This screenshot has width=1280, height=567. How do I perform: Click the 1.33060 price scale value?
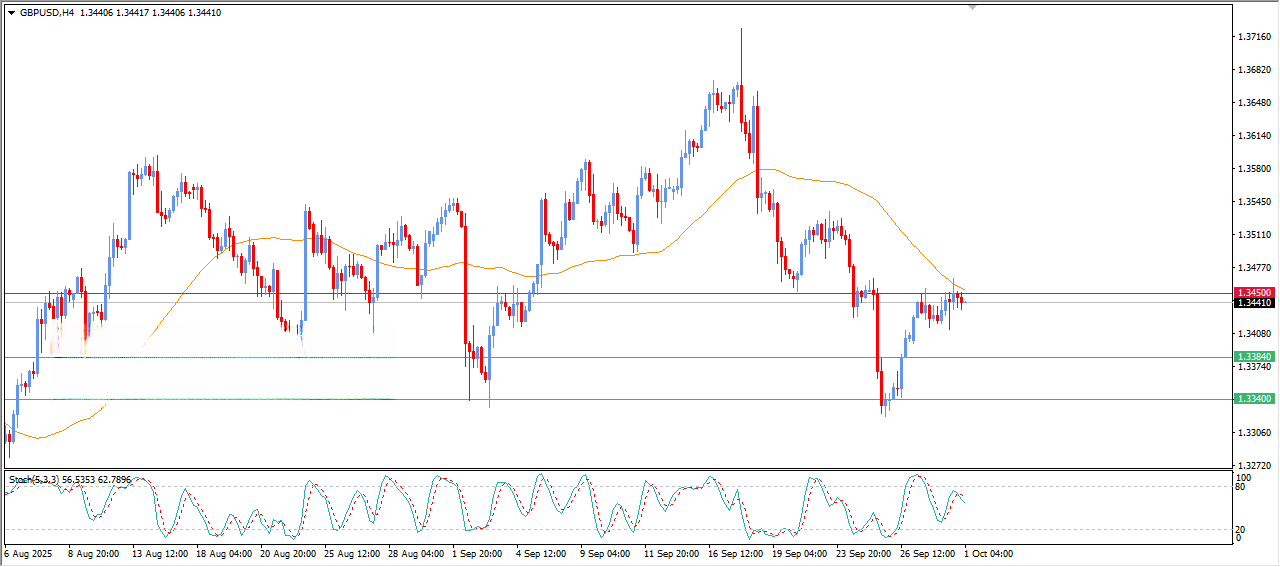click(1254, 433)
